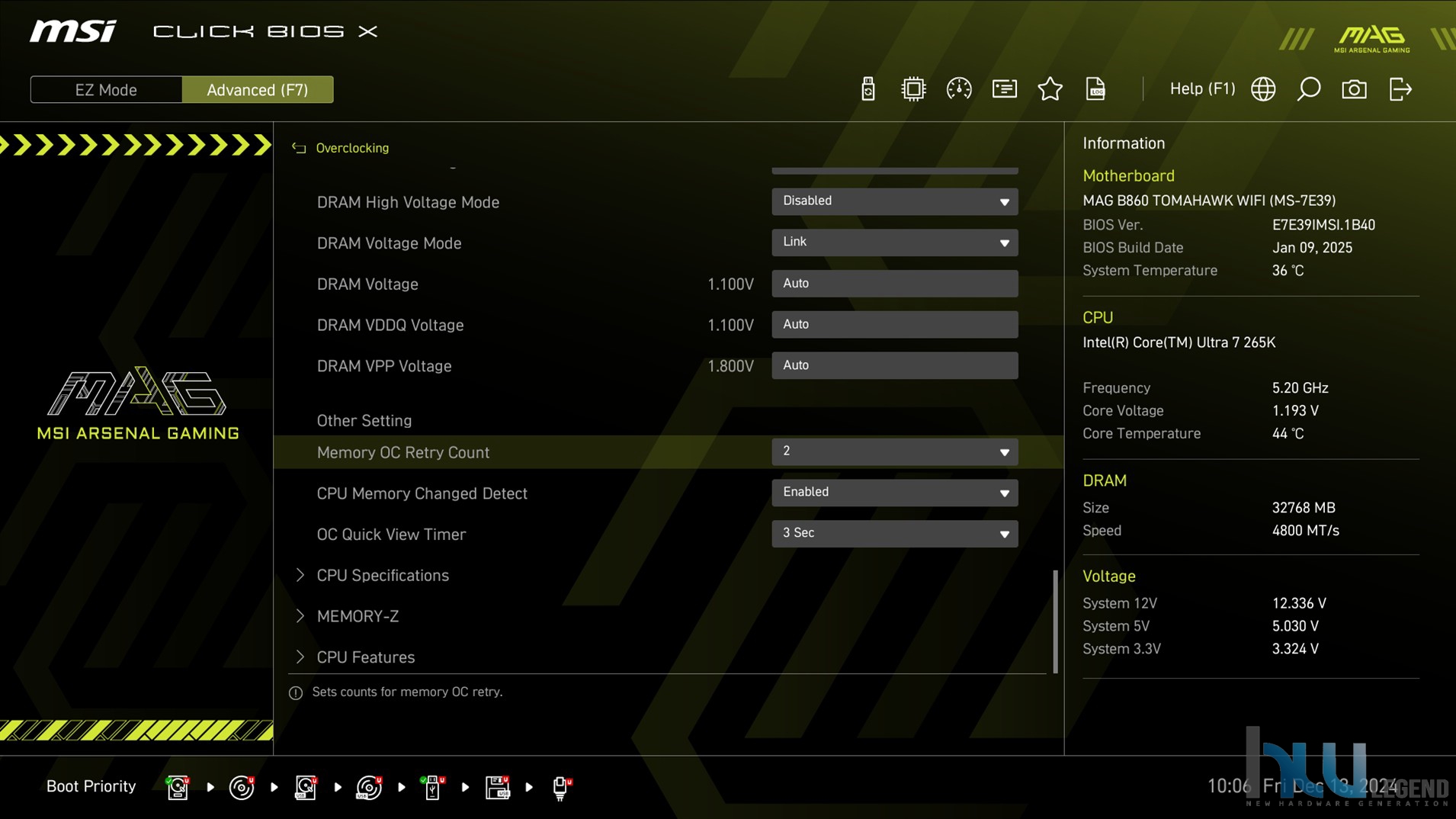This screenshot has width=1456, height=819.
Task: Click the OC profile card icon
Action: [1004, 89]
